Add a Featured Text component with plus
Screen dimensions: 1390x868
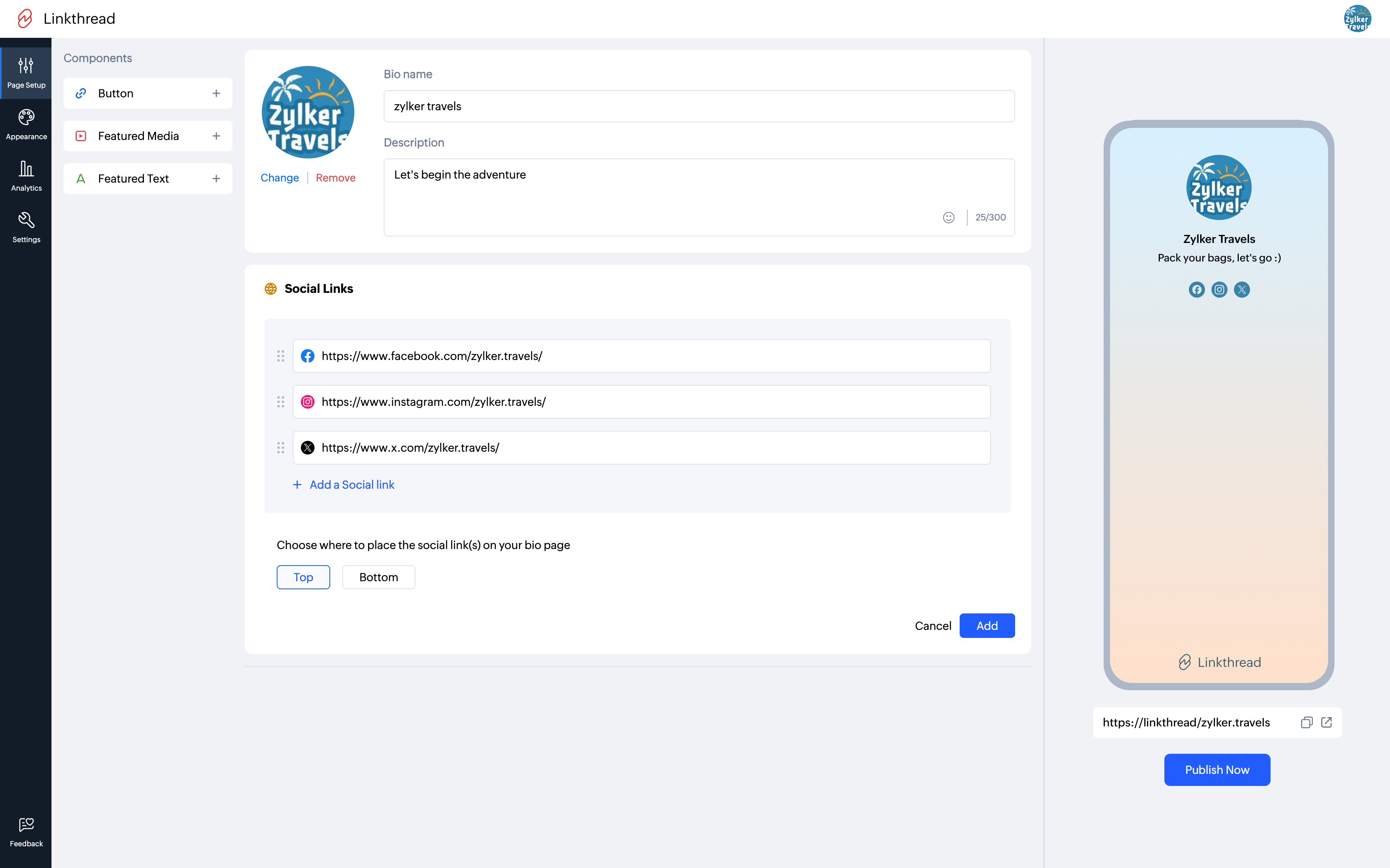tap(216, 179)
